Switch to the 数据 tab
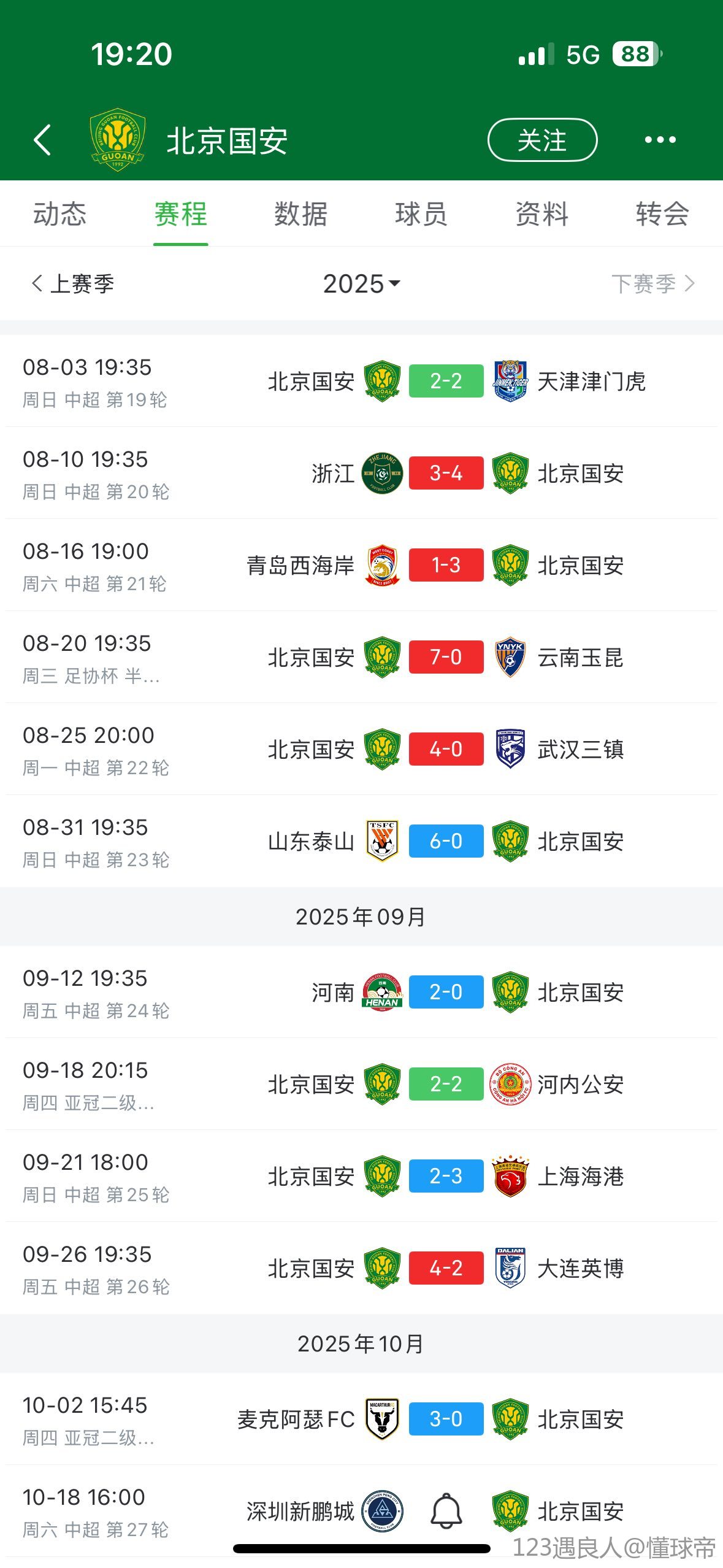 pos(300,214)
